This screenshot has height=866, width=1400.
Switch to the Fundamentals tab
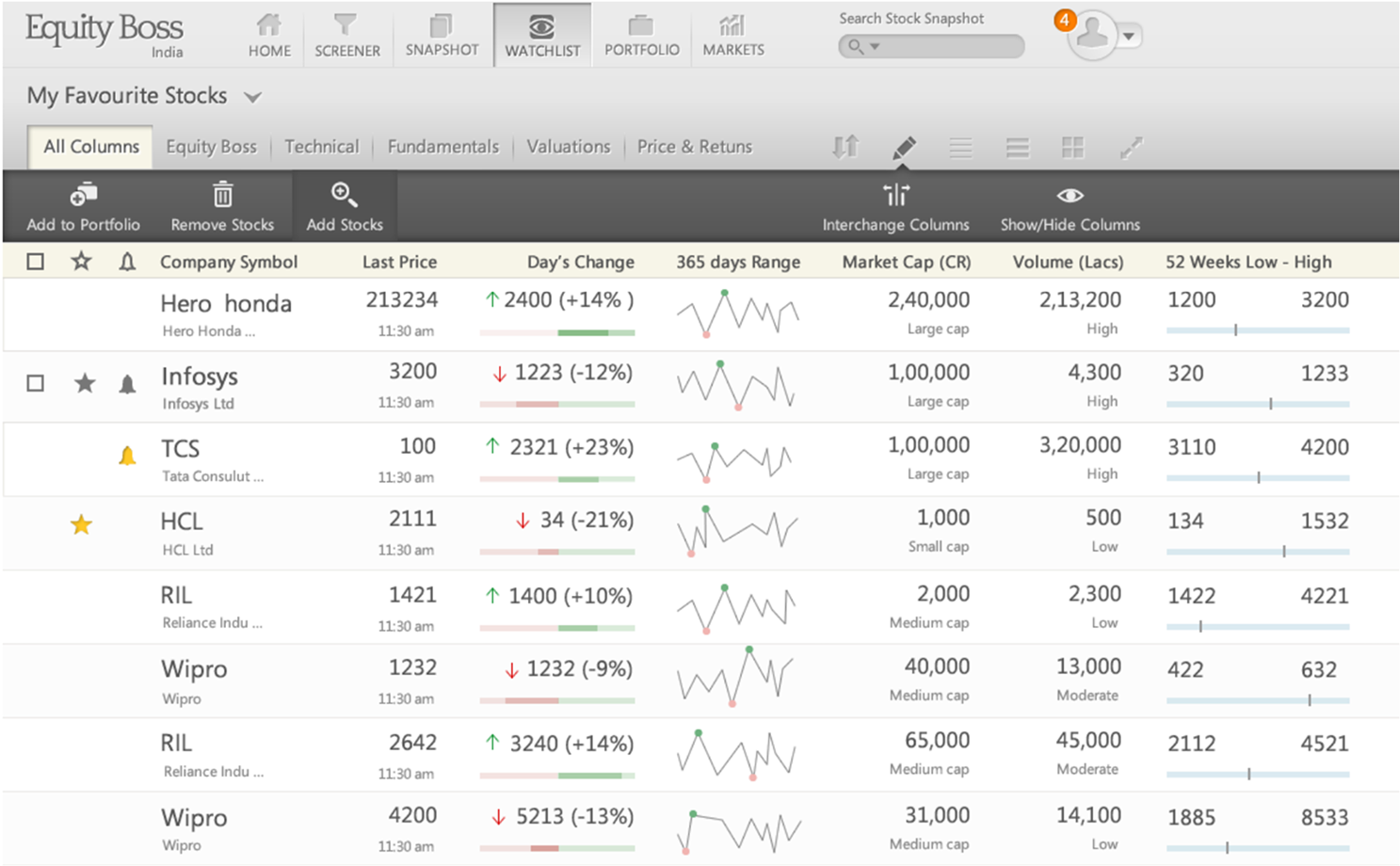click(x=443, y=147)
